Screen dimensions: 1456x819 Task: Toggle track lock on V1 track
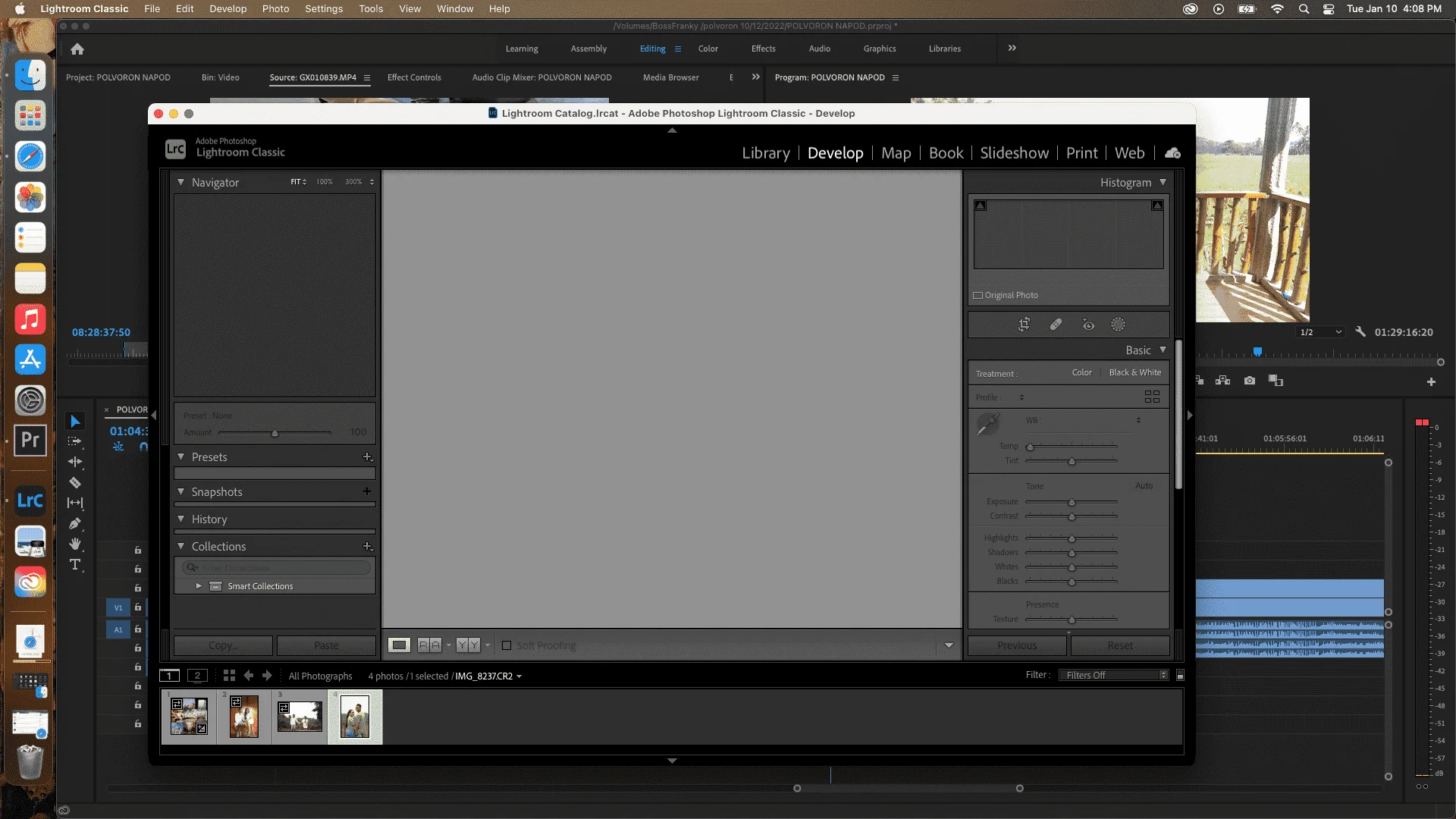pos(138,607)
